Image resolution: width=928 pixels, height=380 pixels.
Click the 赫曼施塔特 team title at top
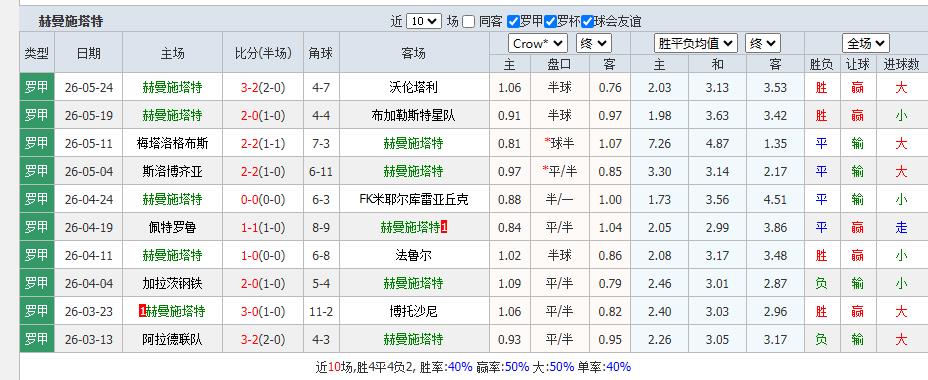pyautogui.click(x=70, y=21)
